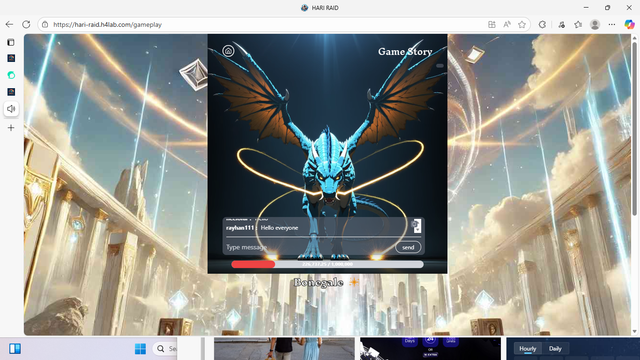Switch to the green circle vertical tab

[11, 75]
